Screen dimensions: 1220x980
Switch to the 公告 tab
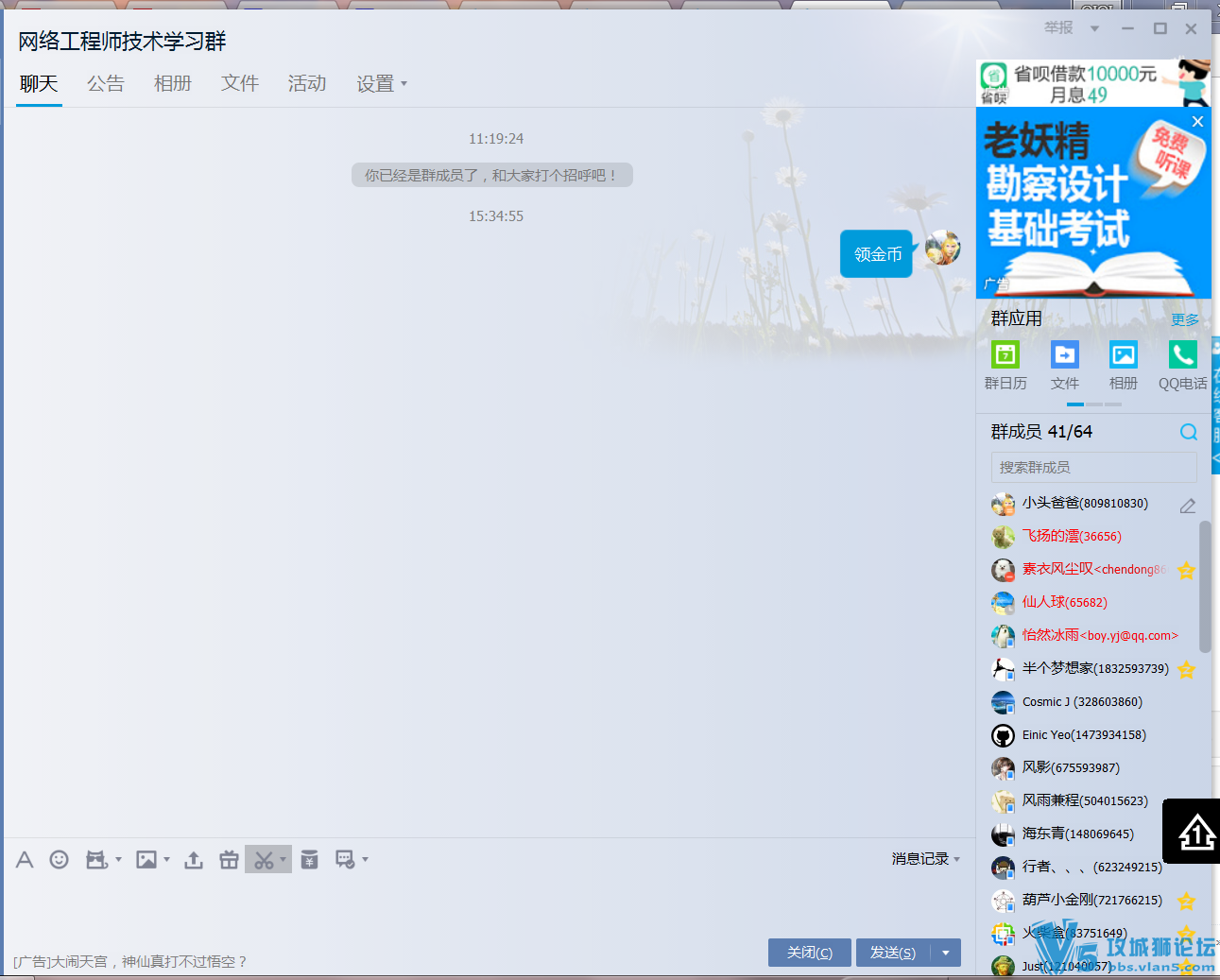106,84
